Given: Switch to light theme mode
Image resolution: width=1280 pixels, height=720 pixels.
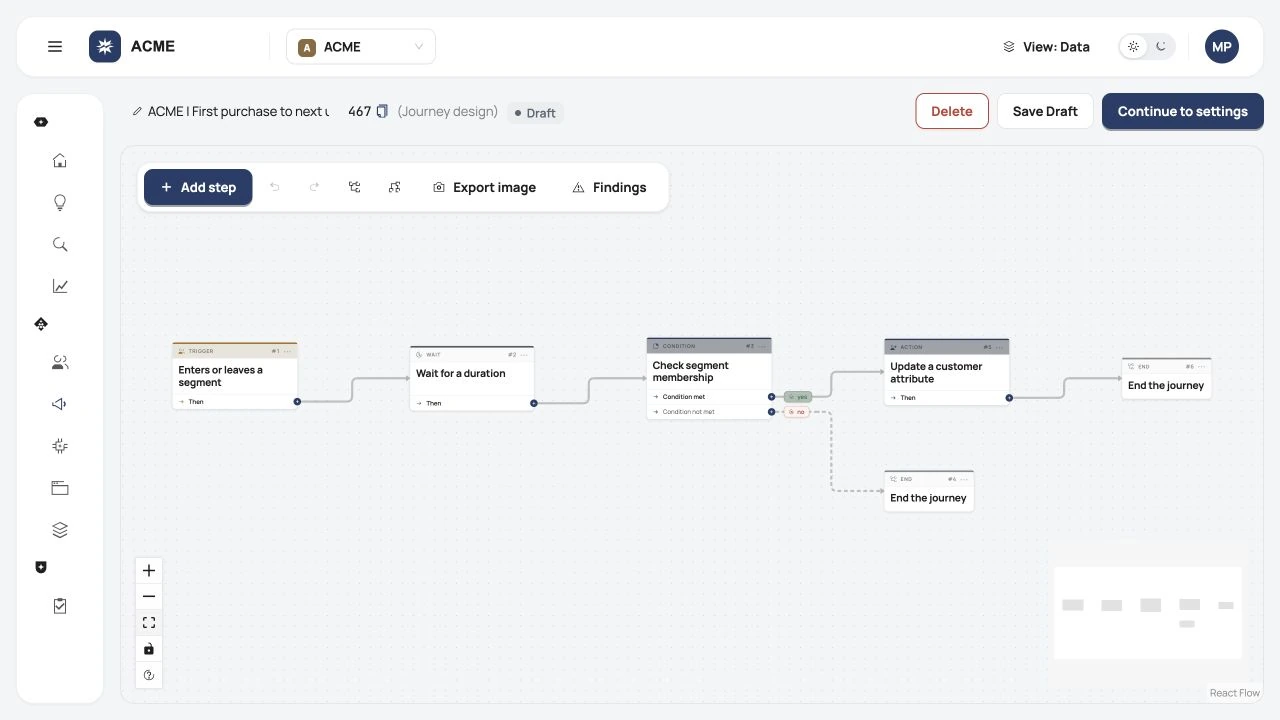Looking at the screenshot, I should click(1133, 46).
